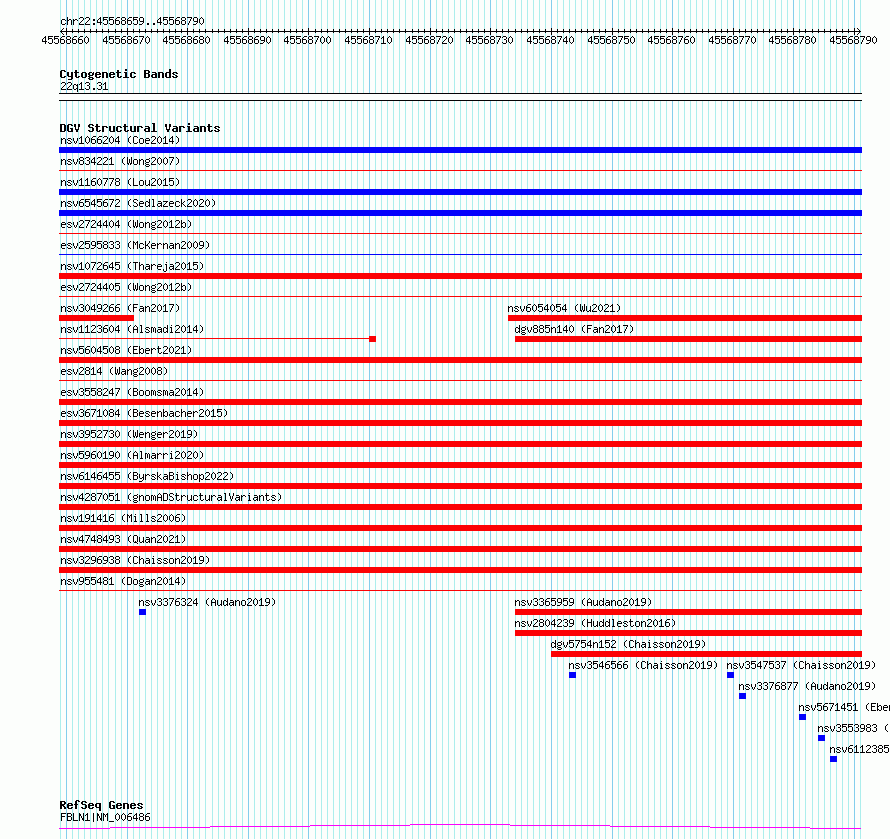890x839 pixels.
Task: Select the nsv1160778 (Lou2015) label
Action: (x=120, y=182)
